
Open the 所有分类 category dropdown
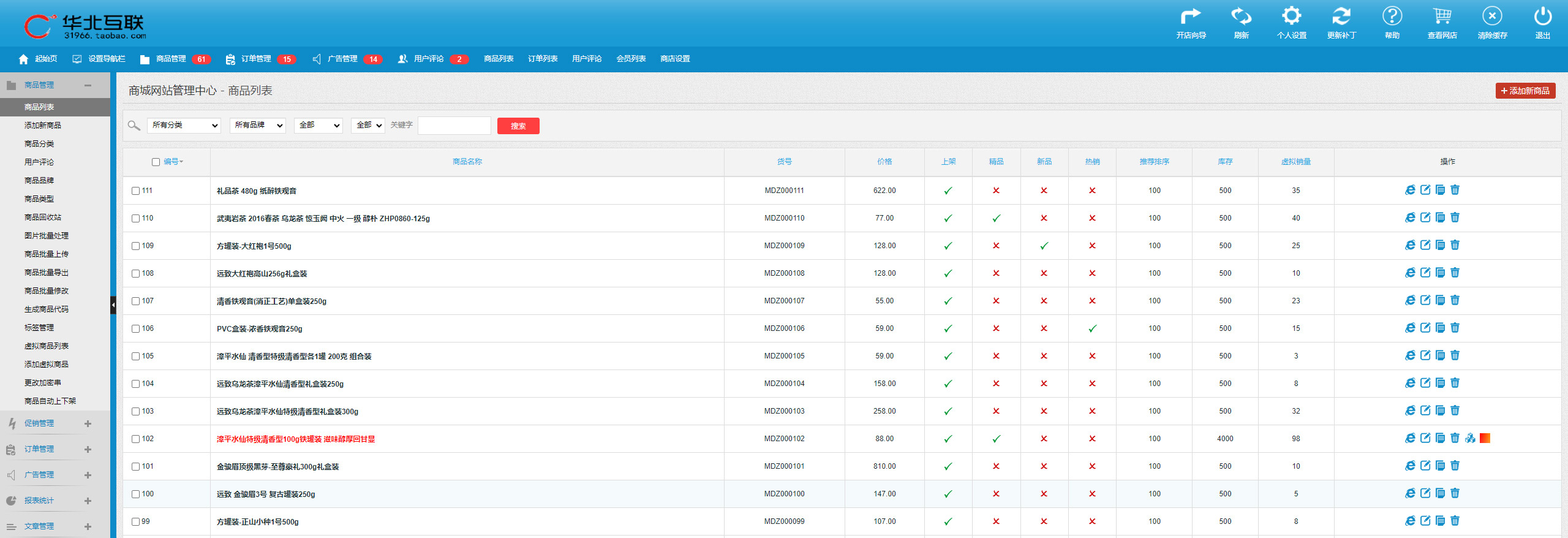coord(184,125)
